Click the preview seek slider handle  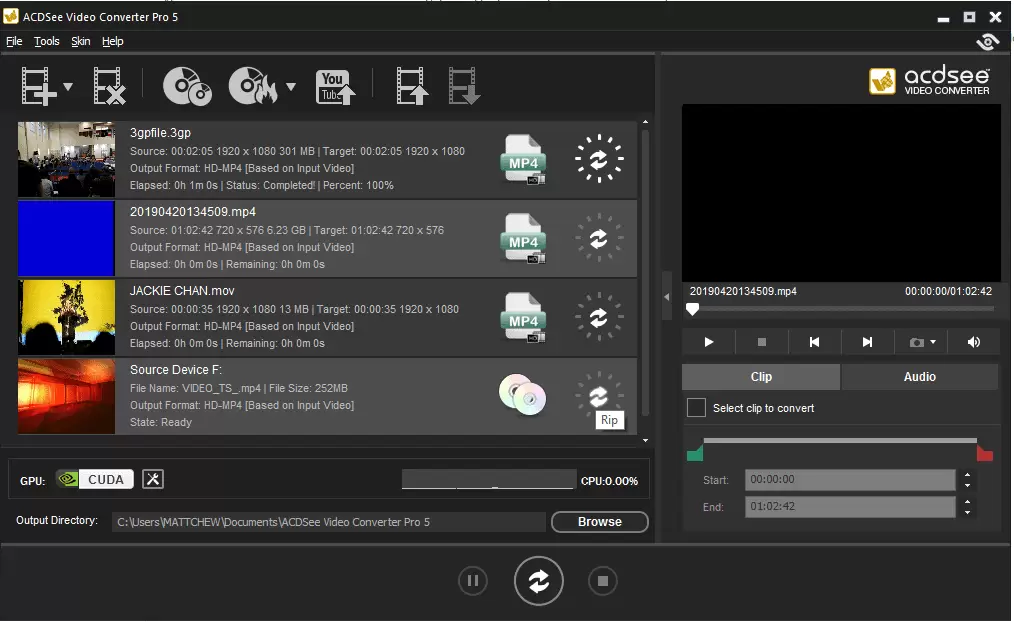(692, 309)
